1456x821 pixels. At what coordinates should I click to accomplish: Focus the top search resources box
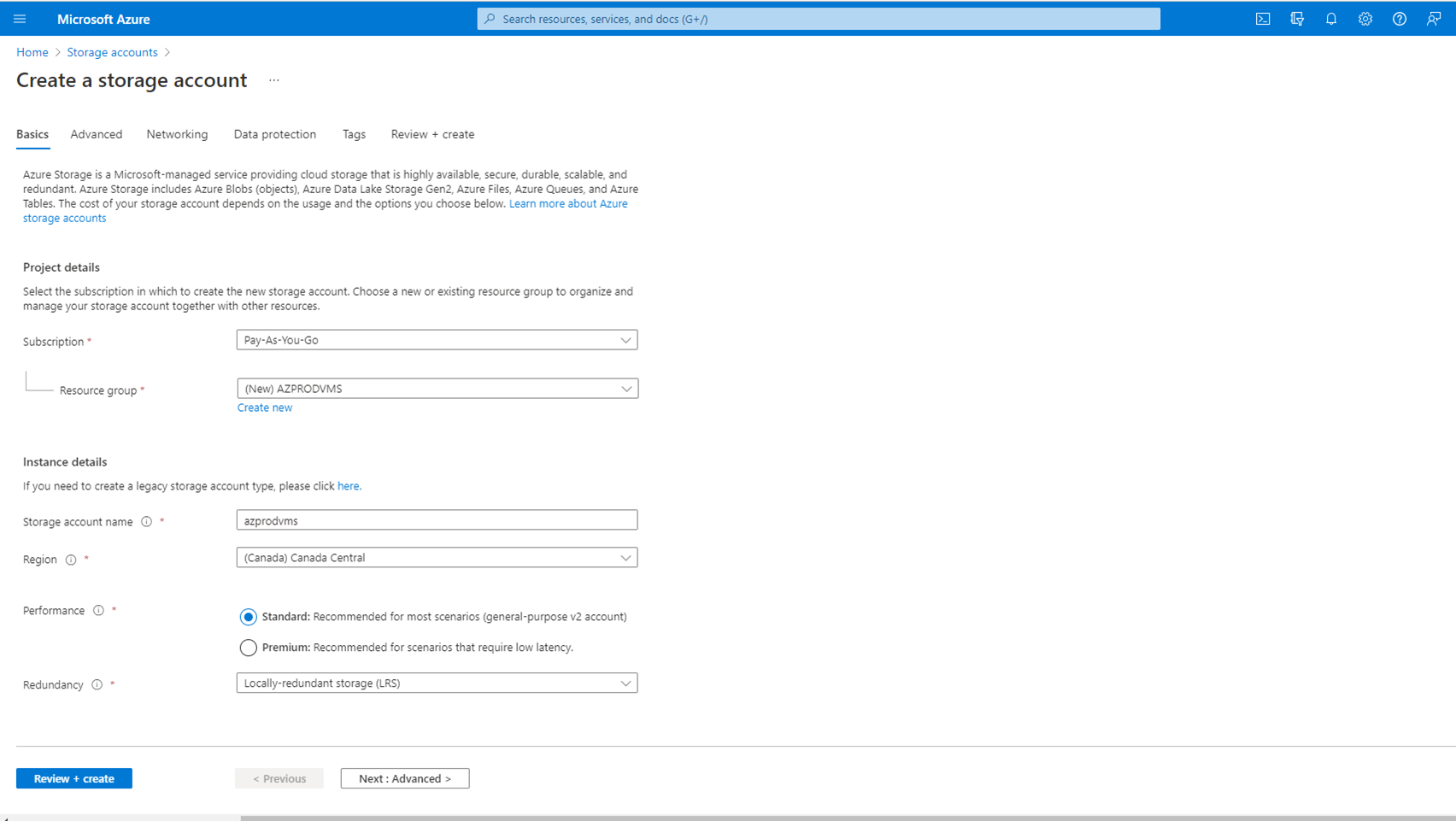(819, 19)
